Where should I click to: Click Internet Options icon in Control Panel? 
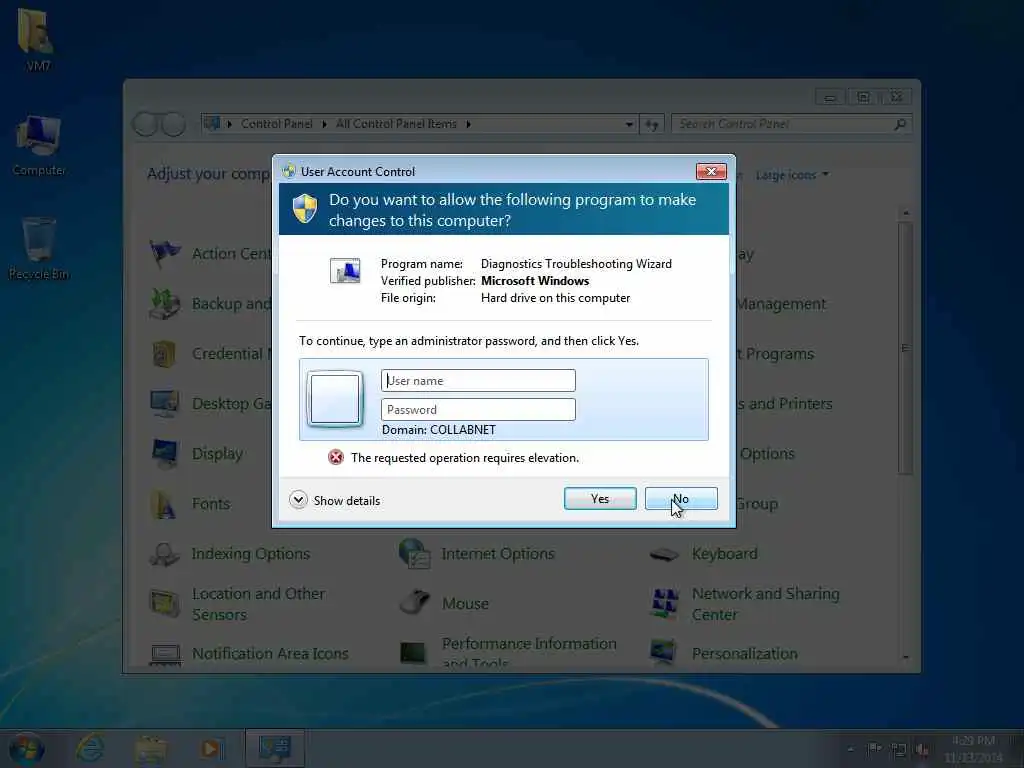point(414,554)
